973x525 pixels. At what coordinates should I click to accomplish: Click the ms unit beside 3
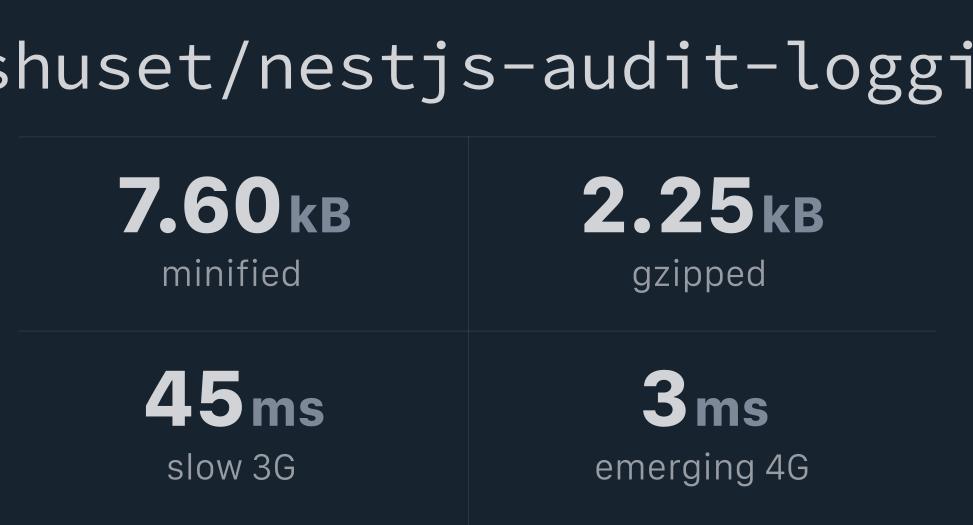732,409
